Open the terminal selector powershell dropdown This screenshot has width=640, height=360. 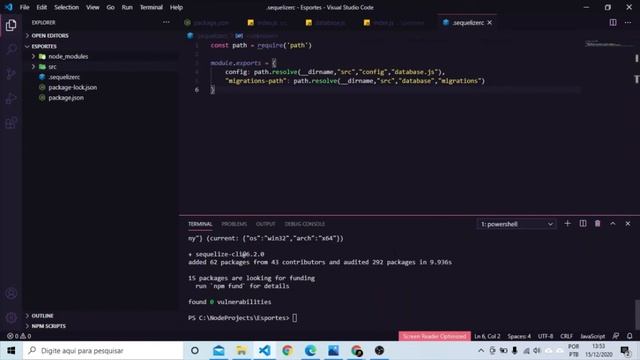[x=516, y=224]
